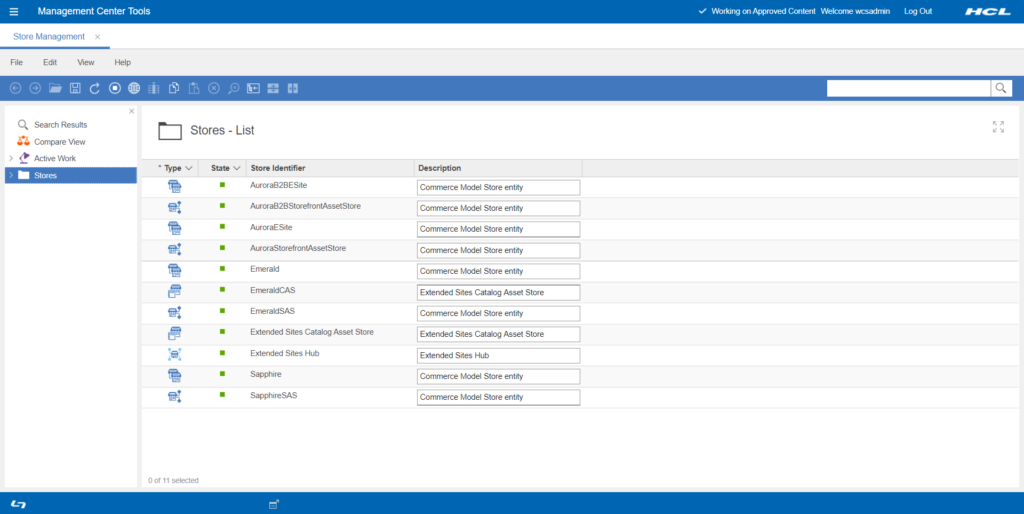This screenshot has width=1024, height=514.
Task: Click the Description column header
Action: [x=440, y=169]
